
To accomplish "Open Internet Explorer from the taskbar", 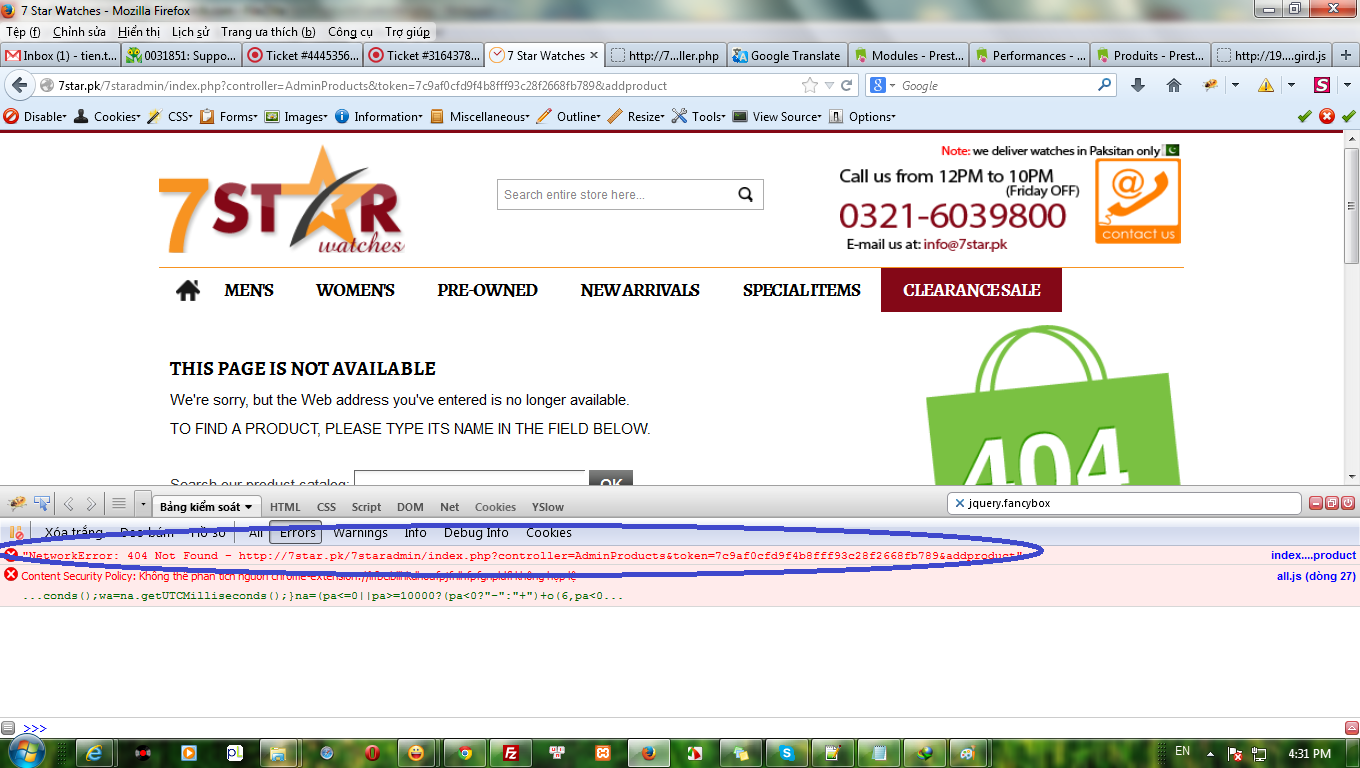I will point(96,753).
